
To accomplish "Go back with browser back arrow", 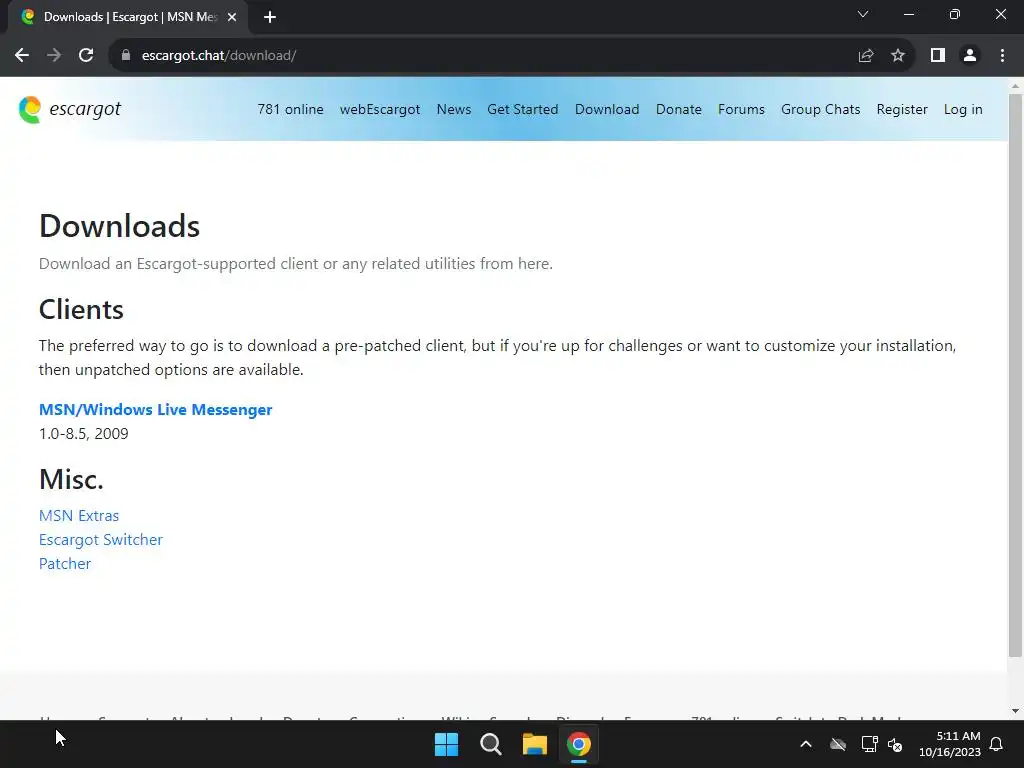I will point(22,56).
